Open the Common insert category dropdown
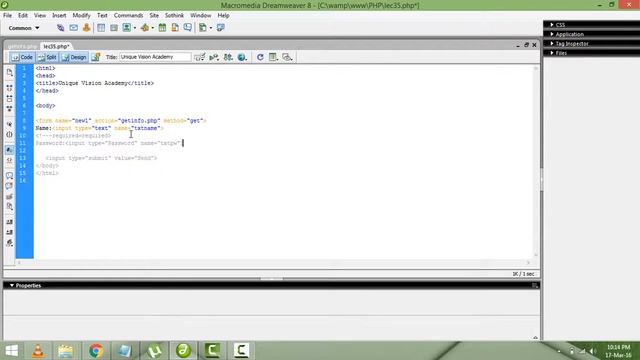This screenshot has height=360, width=640. tap(24, 28)
